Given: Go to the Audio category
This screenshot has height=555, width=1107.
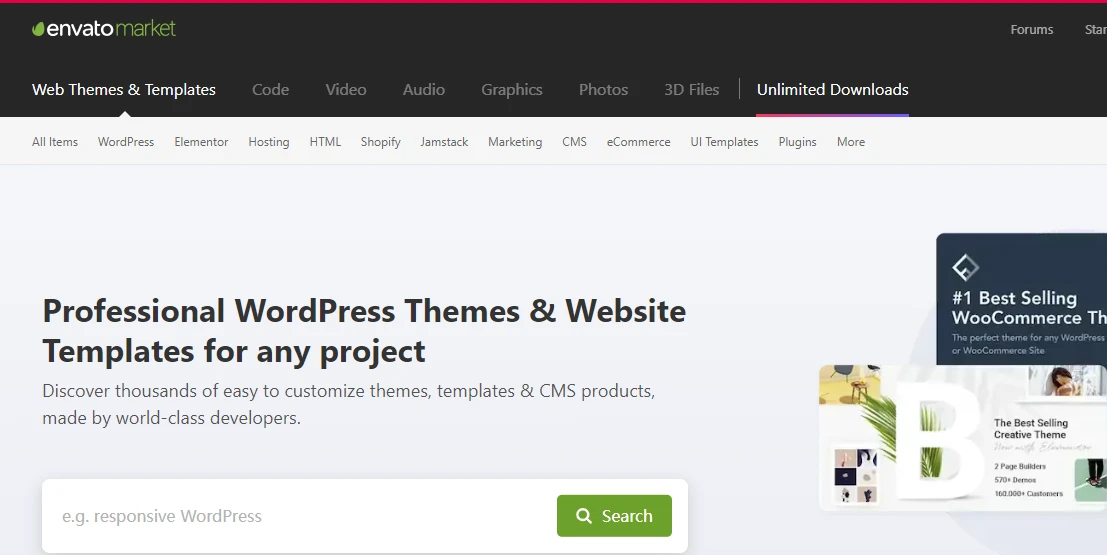Looking at the screenshot, I should [x=424, y=90].
